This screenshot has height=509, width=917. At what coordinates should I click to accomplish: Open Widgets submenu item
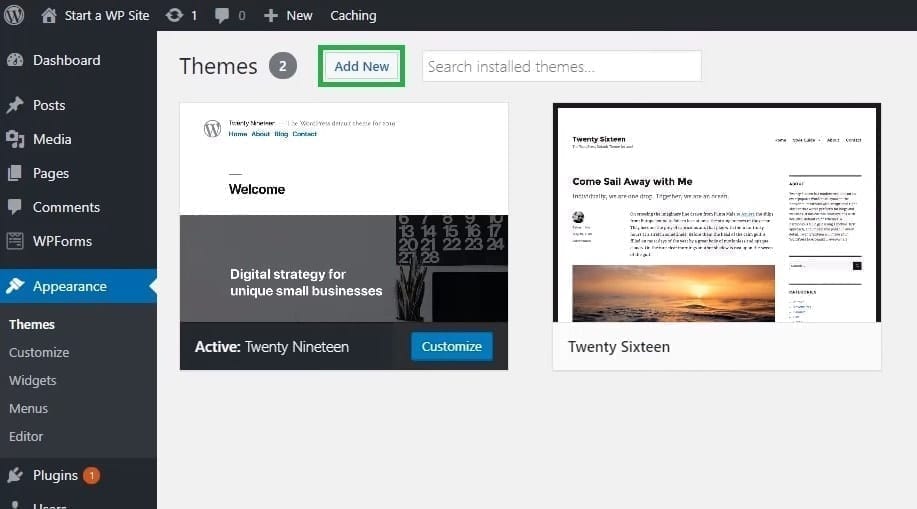tap(33, 380)
